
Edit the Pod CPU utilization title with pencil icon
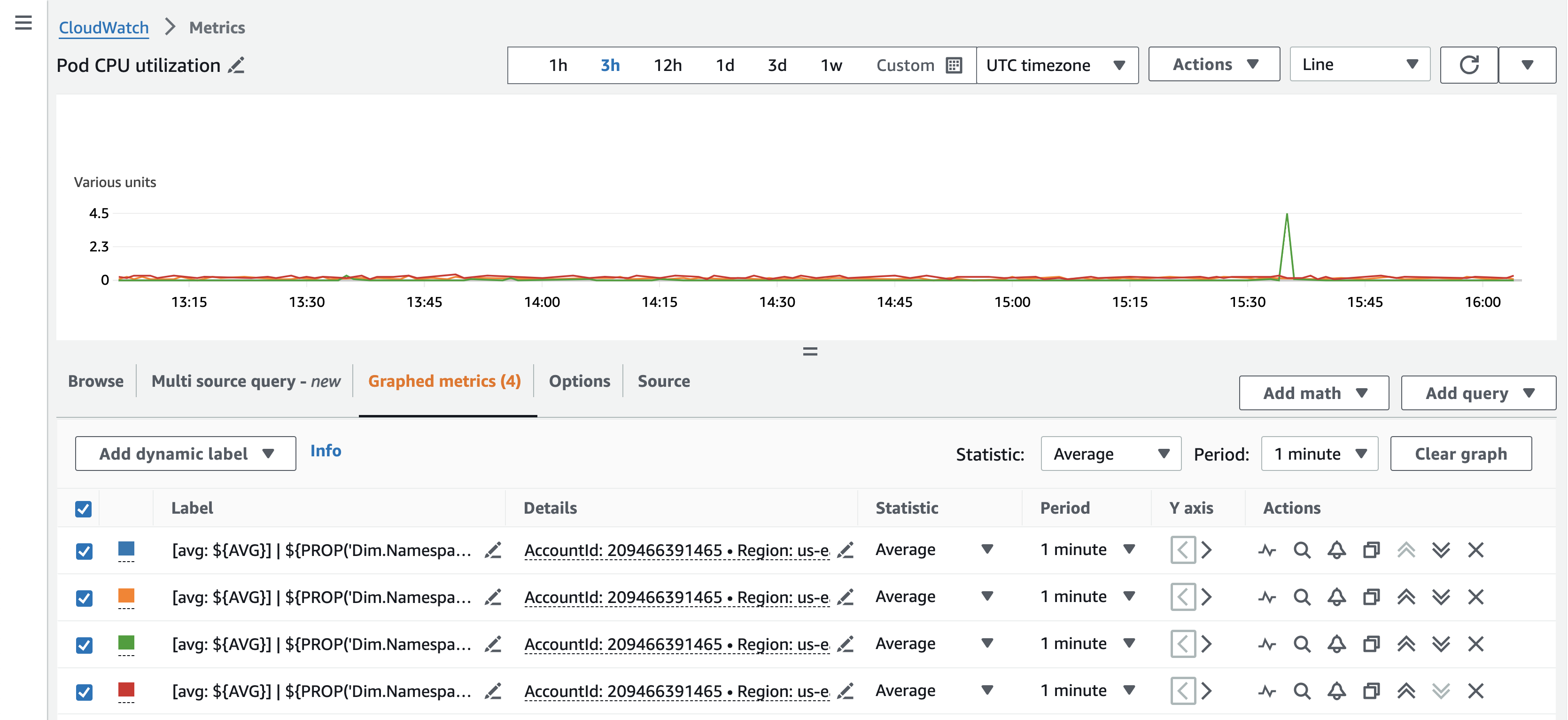(x=237, y=66)
